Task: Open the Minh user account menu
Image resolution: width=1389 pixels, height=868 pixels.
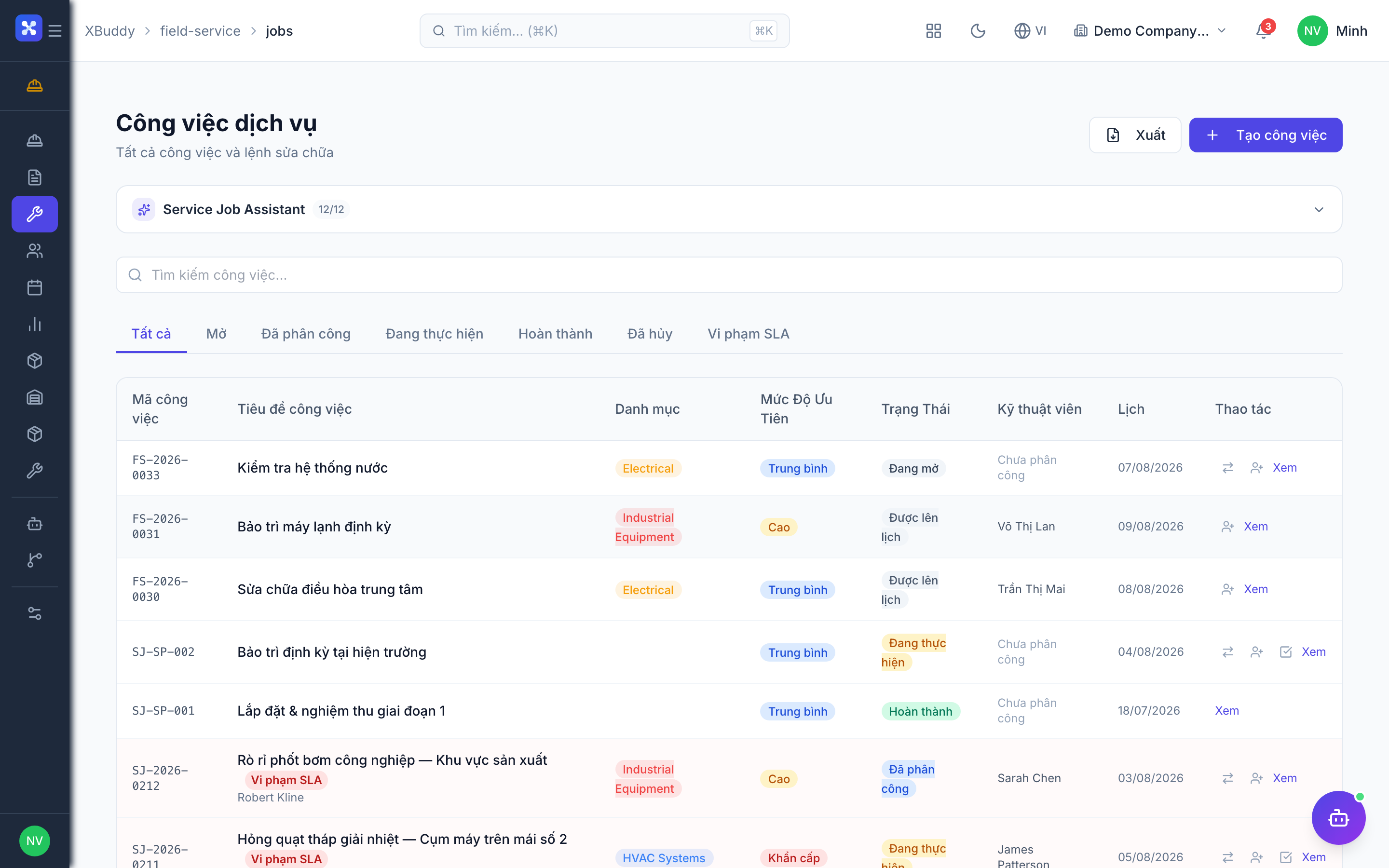Action: click(x=1333, y=31)
